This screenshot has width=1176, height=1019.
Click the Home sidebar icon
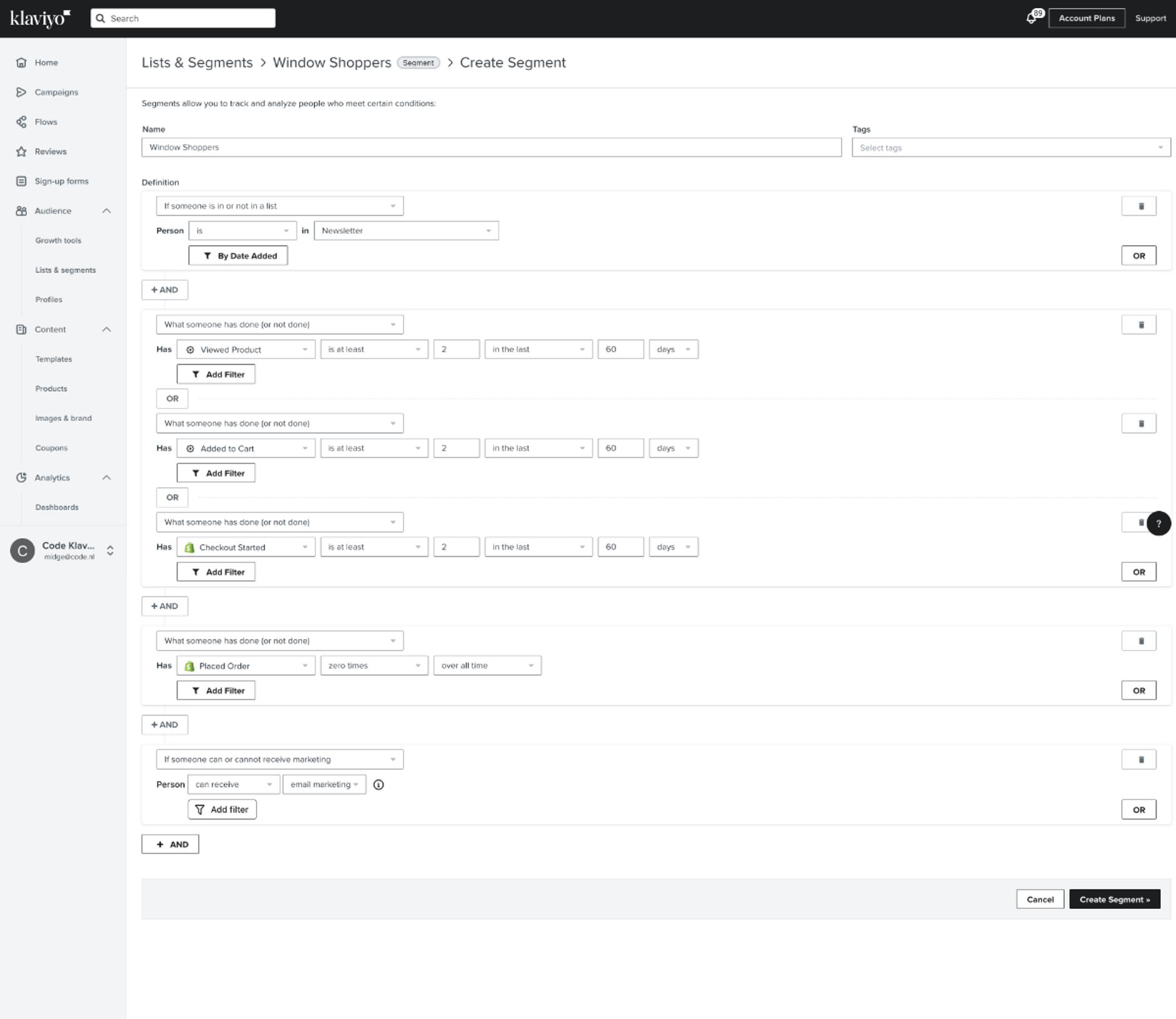(x=21, y=63)
